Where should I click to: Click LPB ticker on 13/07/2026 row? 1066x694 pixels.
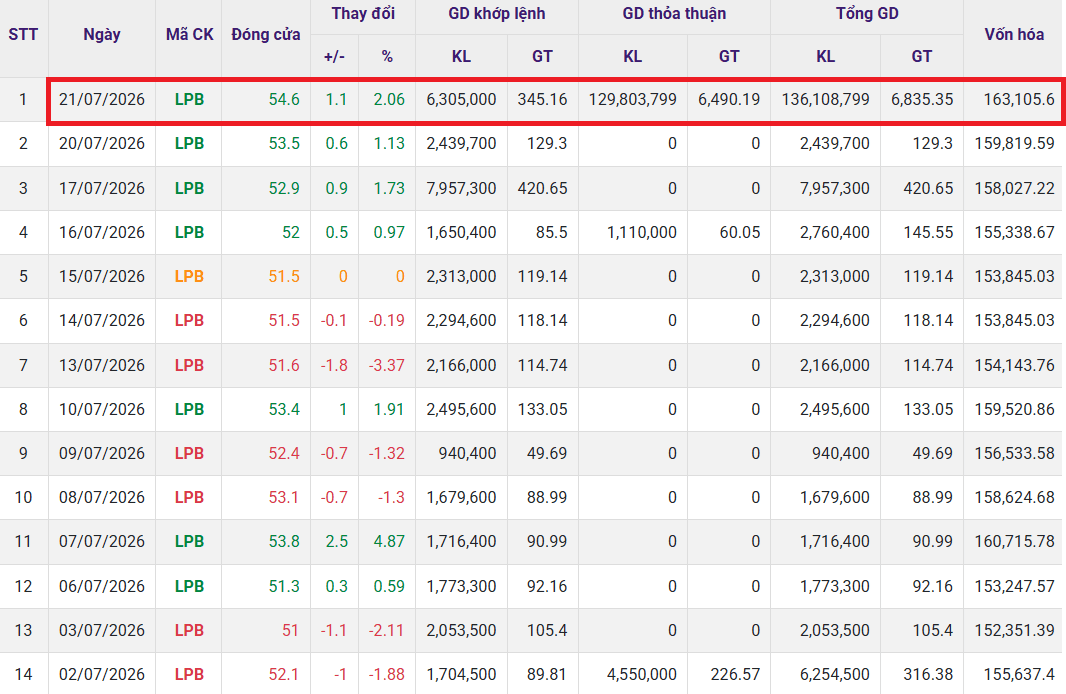[189, 365]
